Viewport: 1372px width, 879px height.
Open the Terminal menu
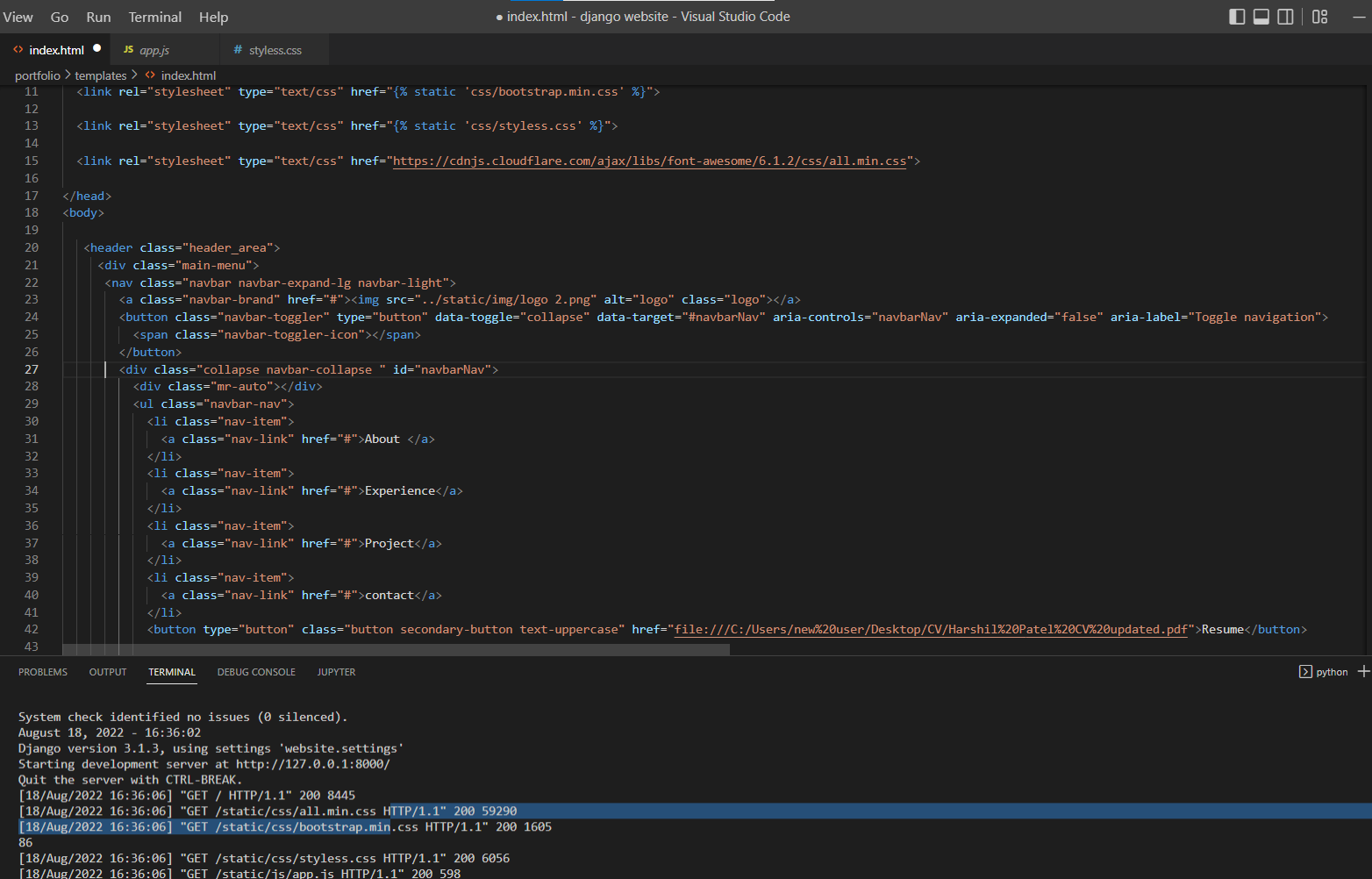(155, 17)
